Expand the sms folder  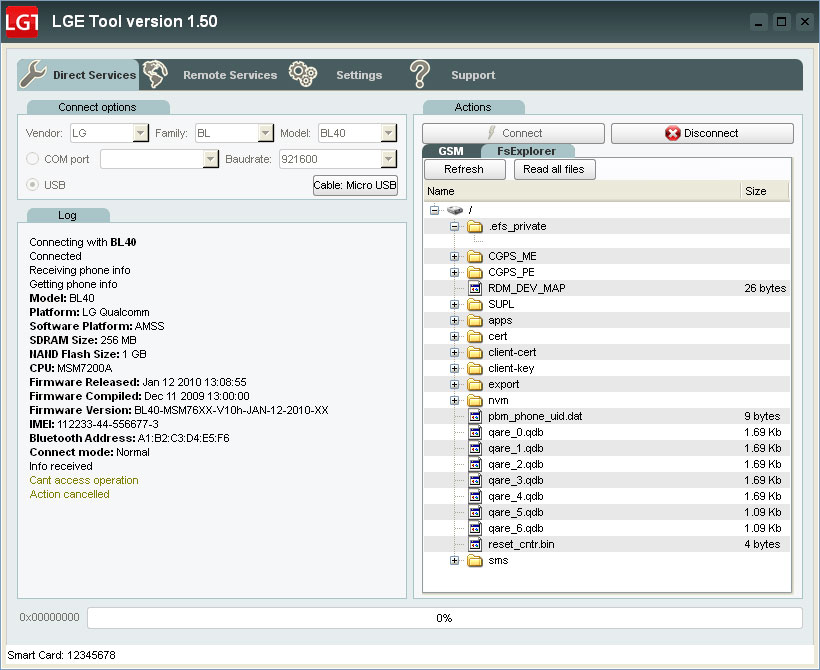point(454,561)
